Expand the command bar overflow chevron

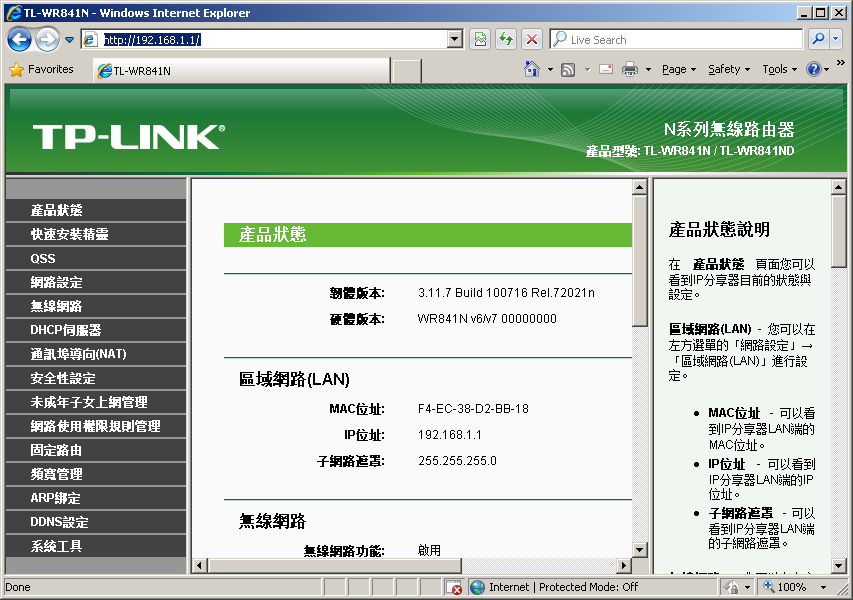click(840, 63)
